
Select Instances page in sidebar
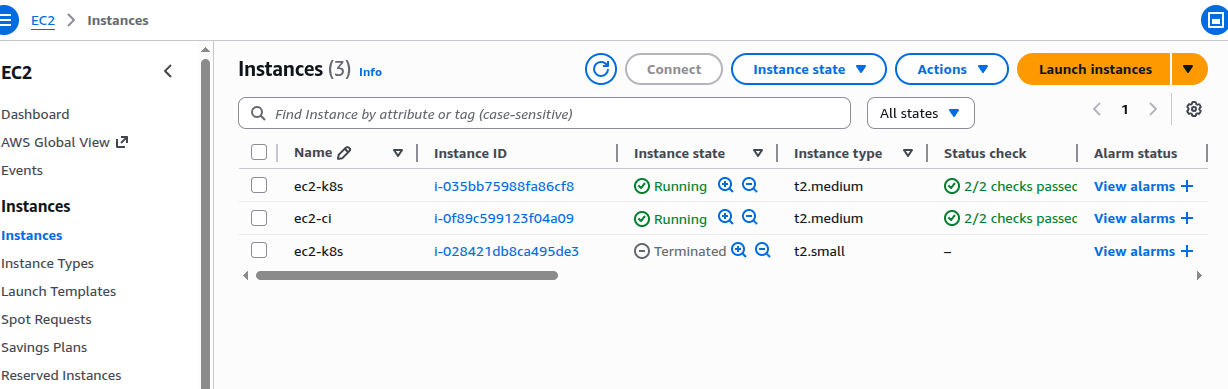pos(31,235)
